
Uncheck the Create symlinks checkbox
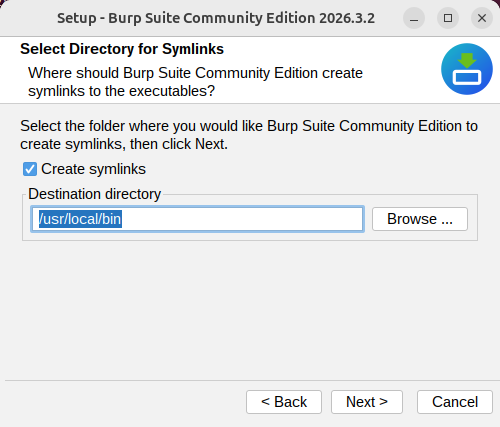coord(30,169)
